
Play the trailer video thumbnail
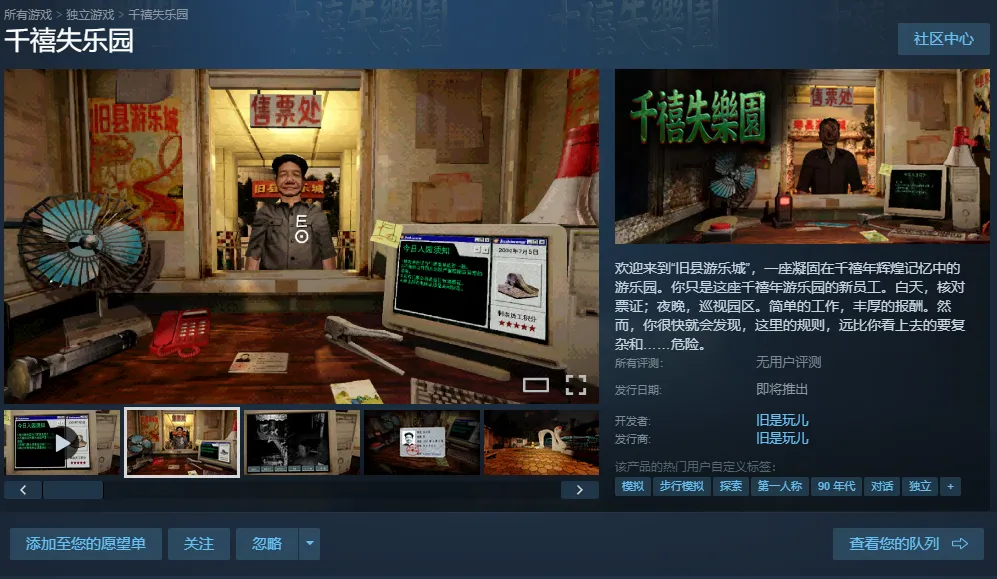click(62, 442)
